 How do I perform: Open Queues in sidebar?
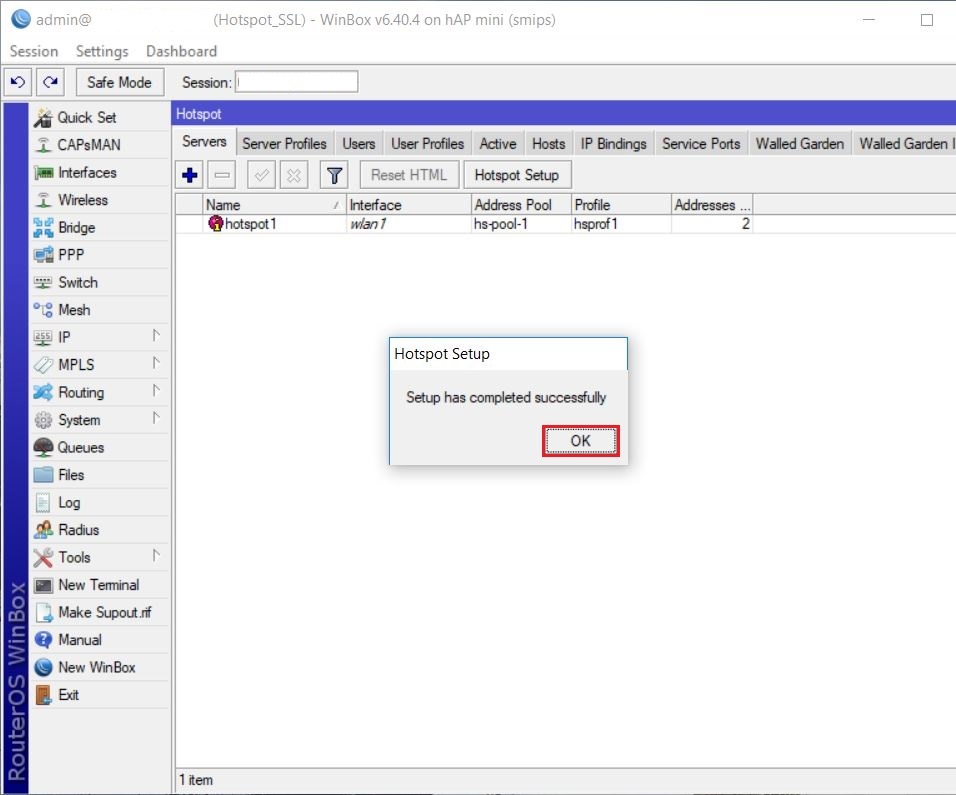(x=100, y=447)
